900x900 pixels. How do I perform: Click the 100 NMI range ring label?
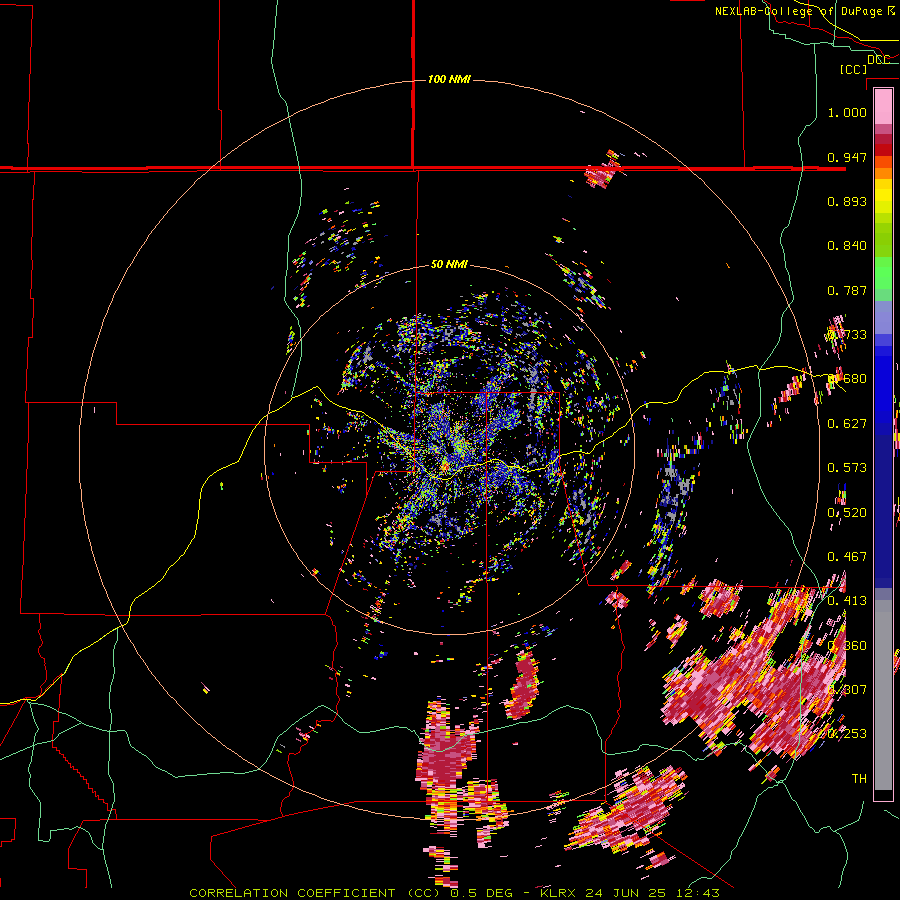[x=449, y=79]
